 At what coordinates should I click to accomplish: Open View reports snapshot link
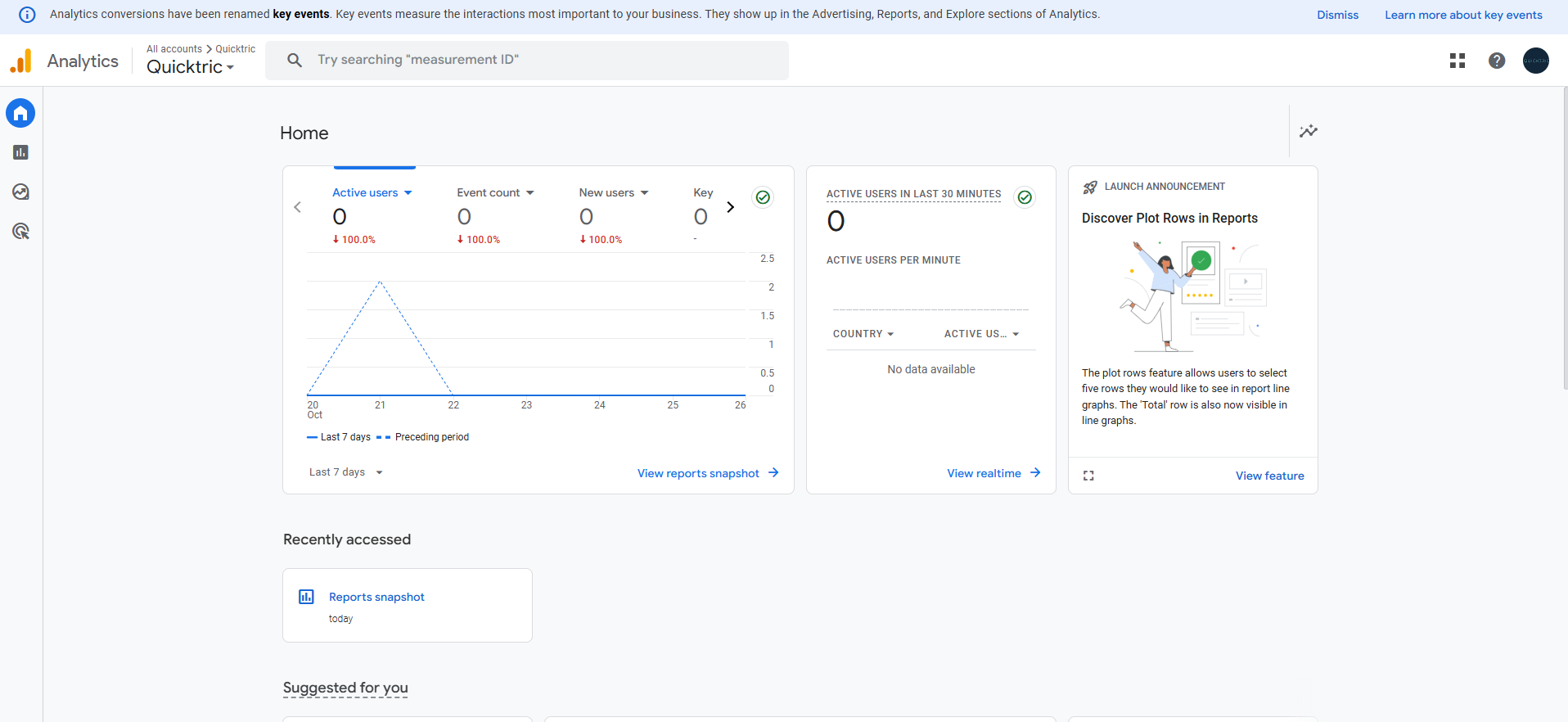698,473
